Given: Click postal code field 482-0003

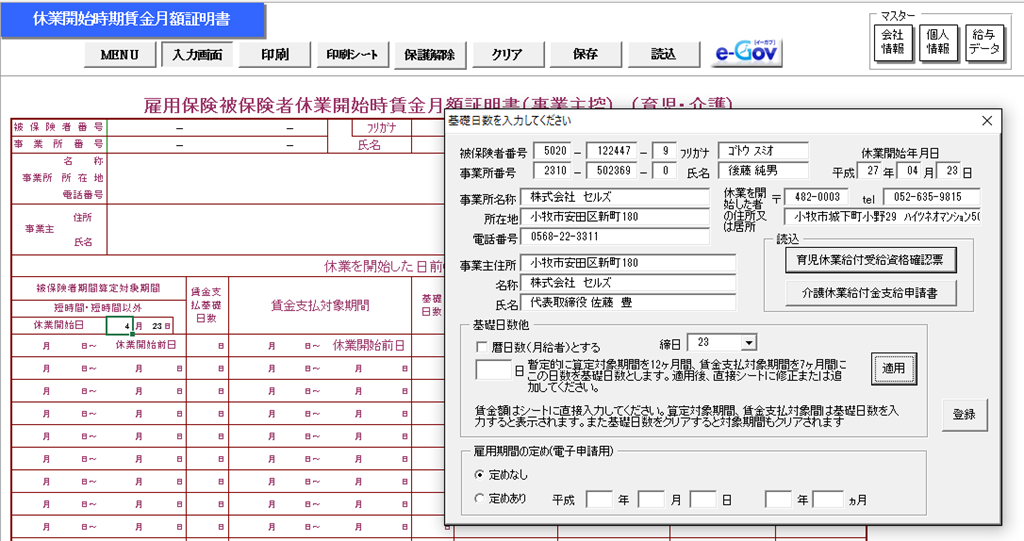Looking at the screenshot, I should pyautogui.click(x=816, y=197).
